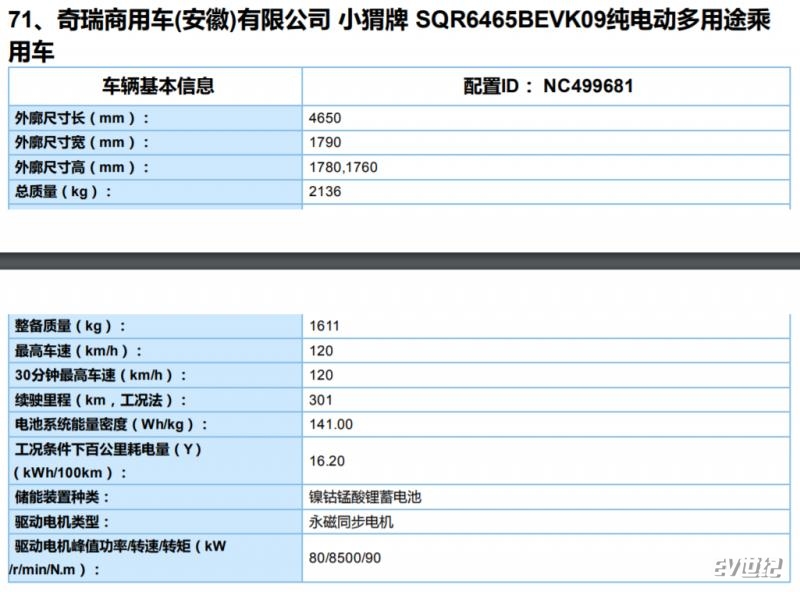Select the 配置ID：NC499681 header cell
Image resolution: width=800 pixels, height=592 pixels.
548,86
